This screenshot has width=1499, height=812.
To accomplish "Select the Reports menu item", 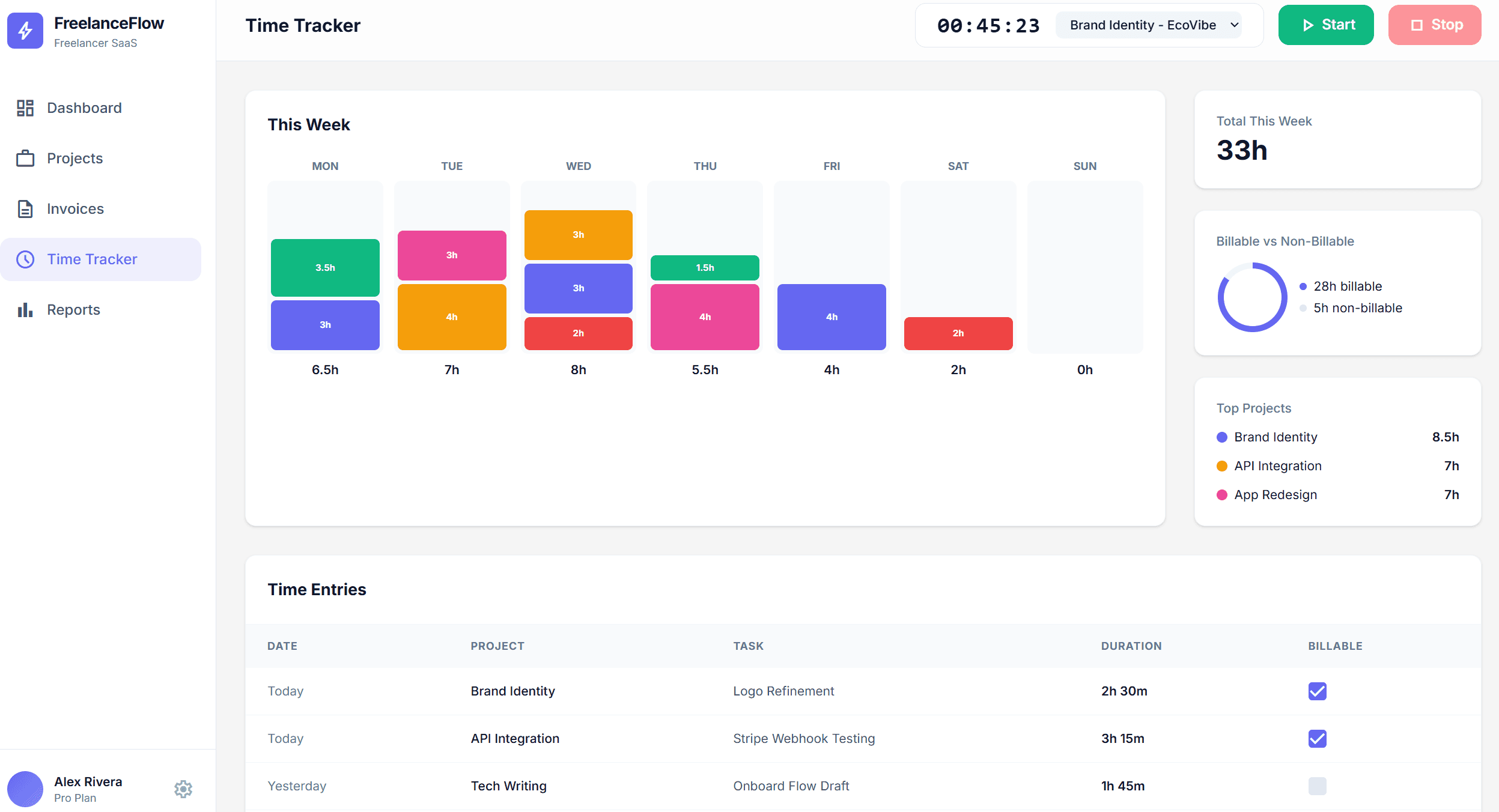I will pos(73,309).
